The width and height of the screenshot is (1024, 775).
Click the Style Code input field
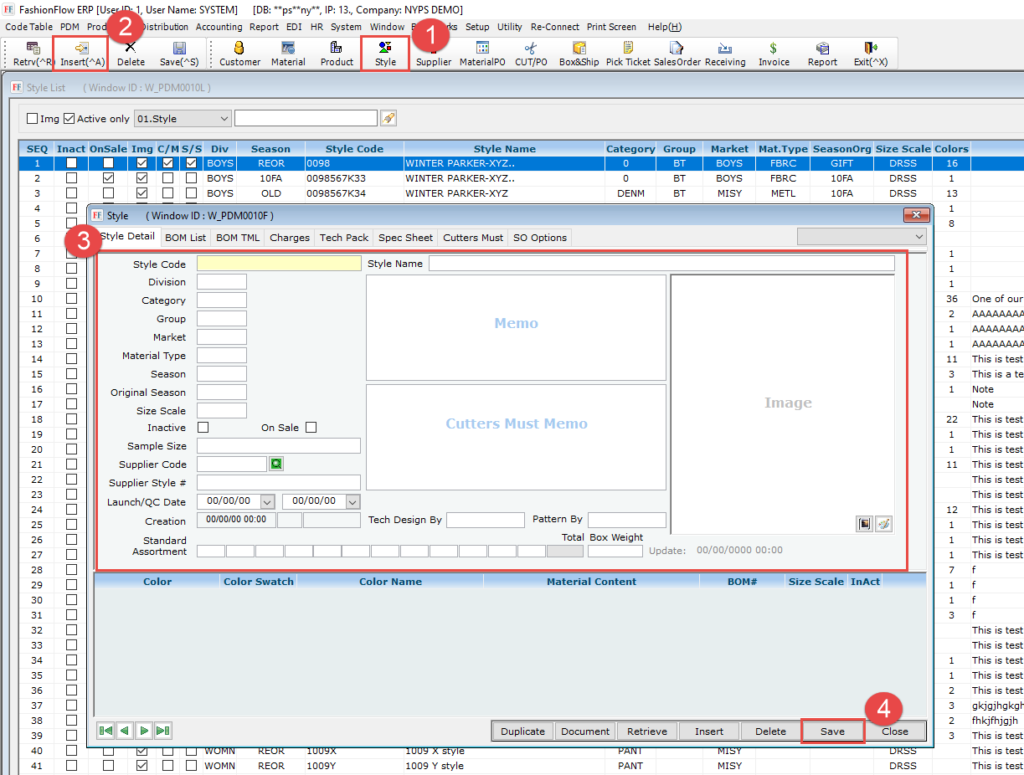click(279, 264)
